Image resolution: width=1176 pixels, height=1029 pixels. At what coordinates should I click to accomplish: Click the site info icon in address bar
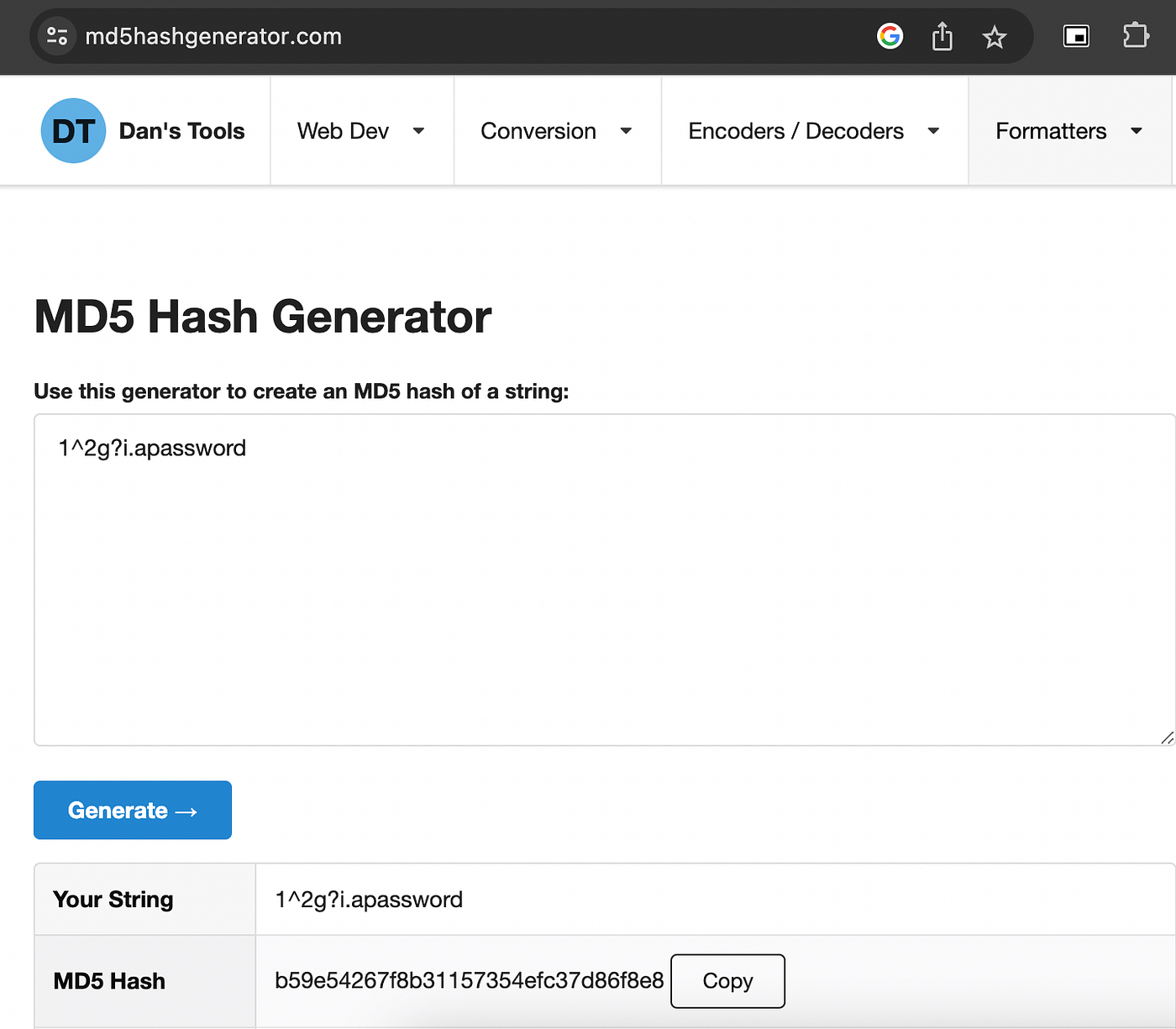[57, 36]
